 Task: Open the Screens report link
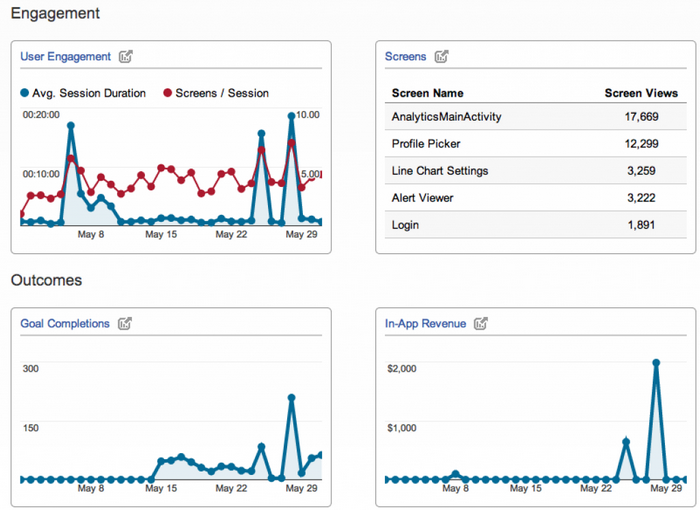pyautogui.click(x=405, y=57)
